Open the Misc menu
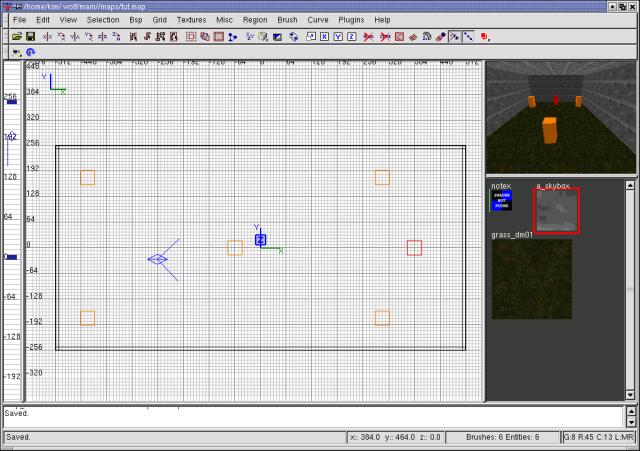 (224, 20)
